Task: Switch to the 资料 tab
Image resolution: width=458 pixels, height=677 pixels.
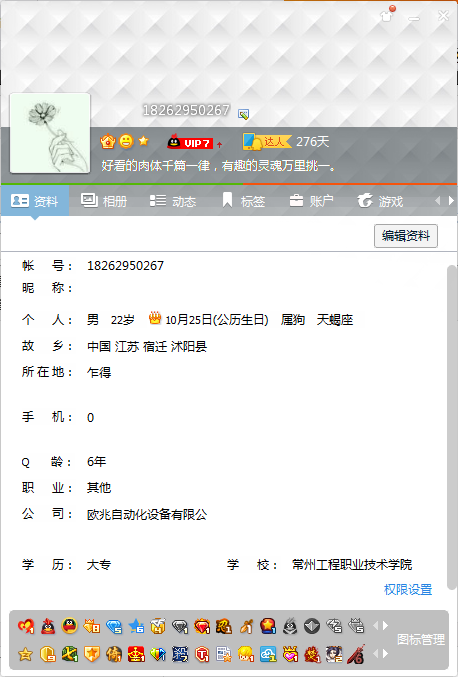Action: click(35, 201)
